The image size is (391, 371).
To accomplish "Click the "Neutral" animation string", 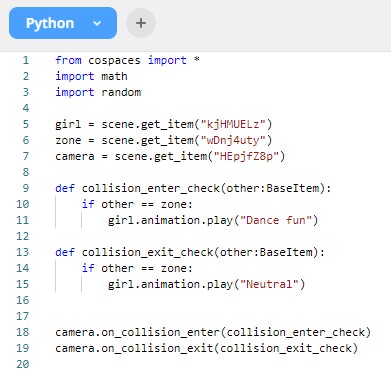I will coord(269,284).
